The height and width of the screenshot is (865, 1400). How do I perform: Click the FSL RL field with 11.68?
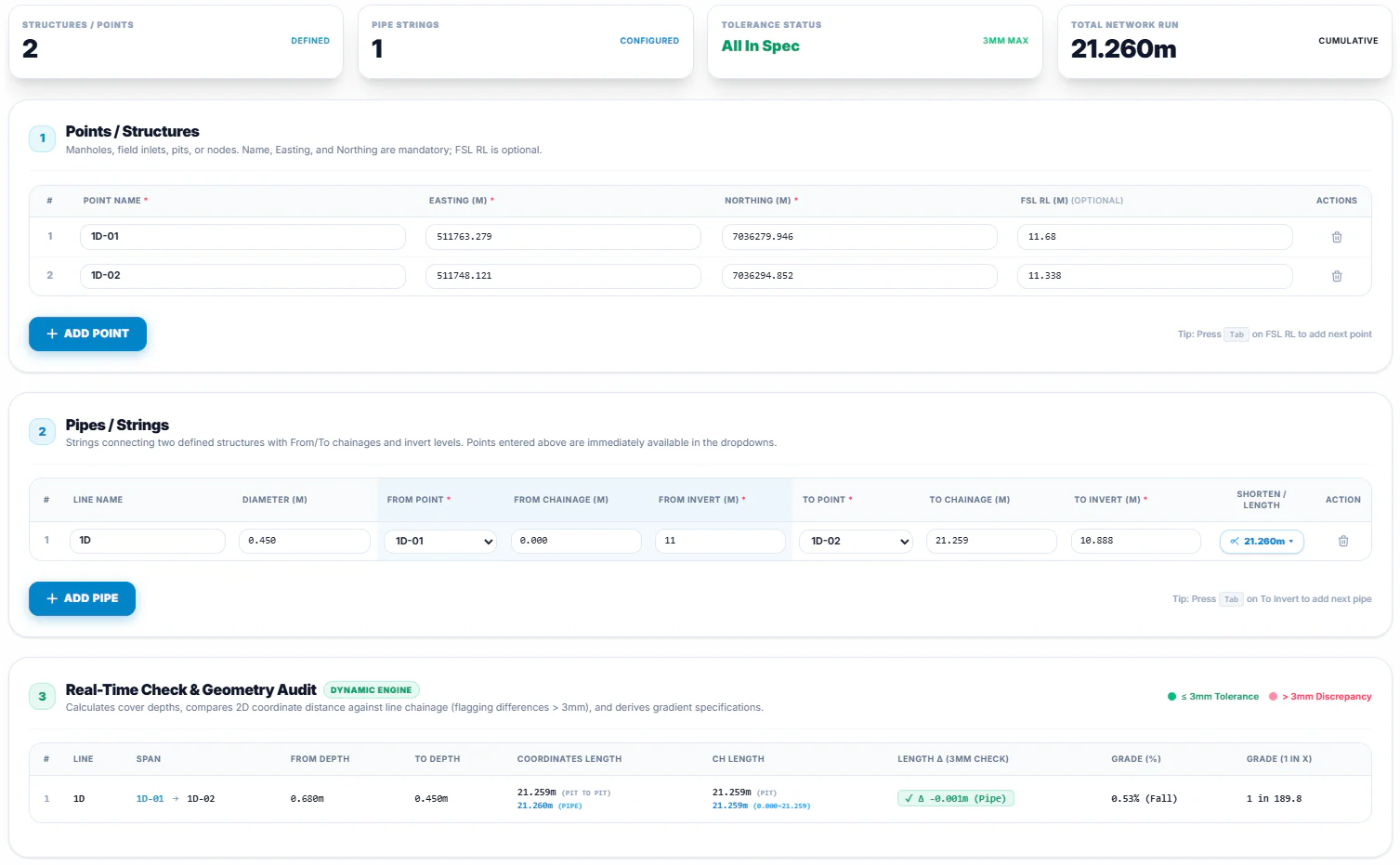[x=1155, y=237]
